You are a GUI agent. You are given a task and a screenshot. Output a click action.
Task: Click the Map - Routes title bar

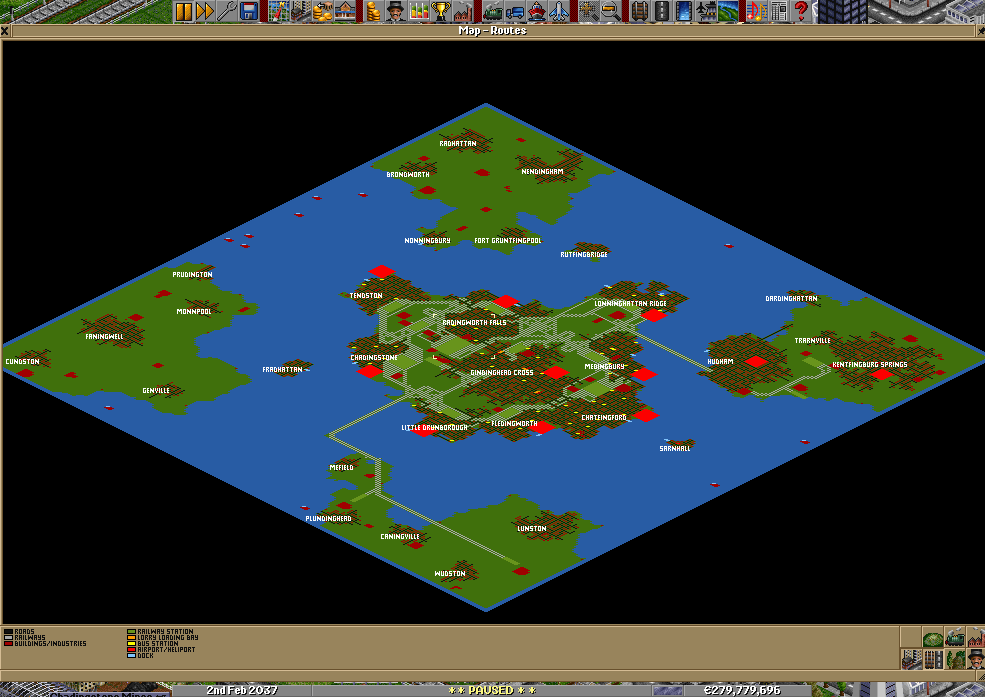coord(492,30)
